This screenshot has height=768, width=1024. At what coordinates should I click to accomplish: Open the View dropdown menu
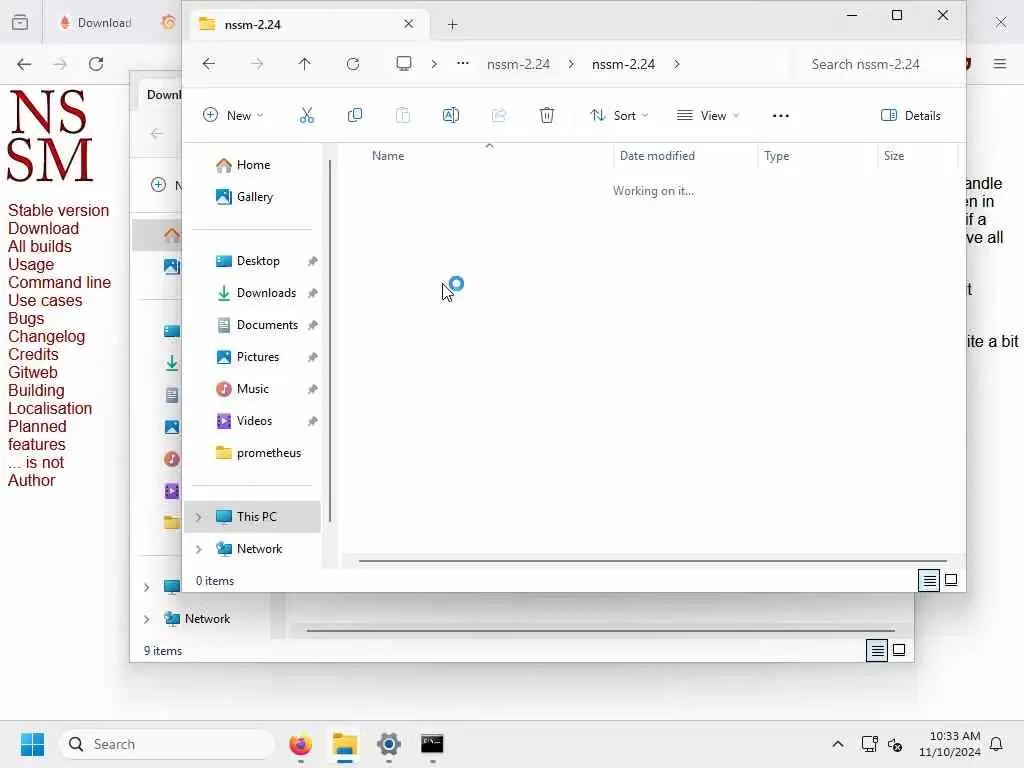click(x=708, y=116)
